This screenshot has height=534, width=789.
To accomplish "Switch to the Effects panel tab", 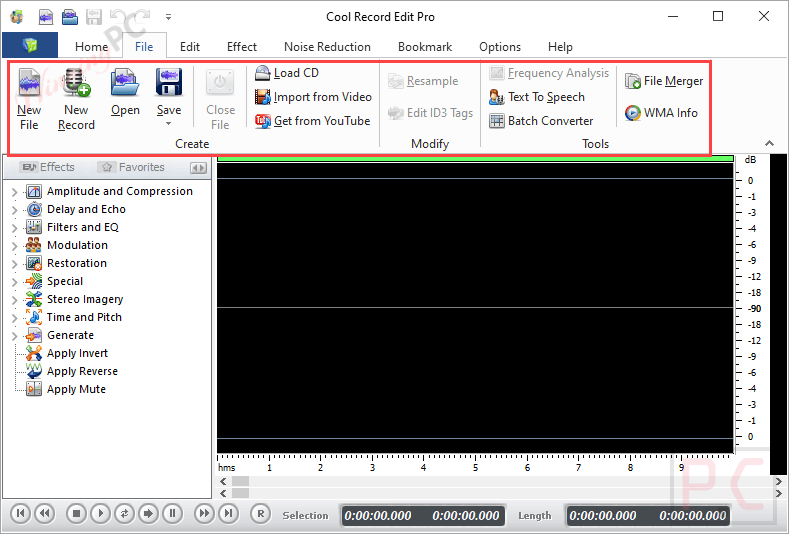I will point(47,167).
